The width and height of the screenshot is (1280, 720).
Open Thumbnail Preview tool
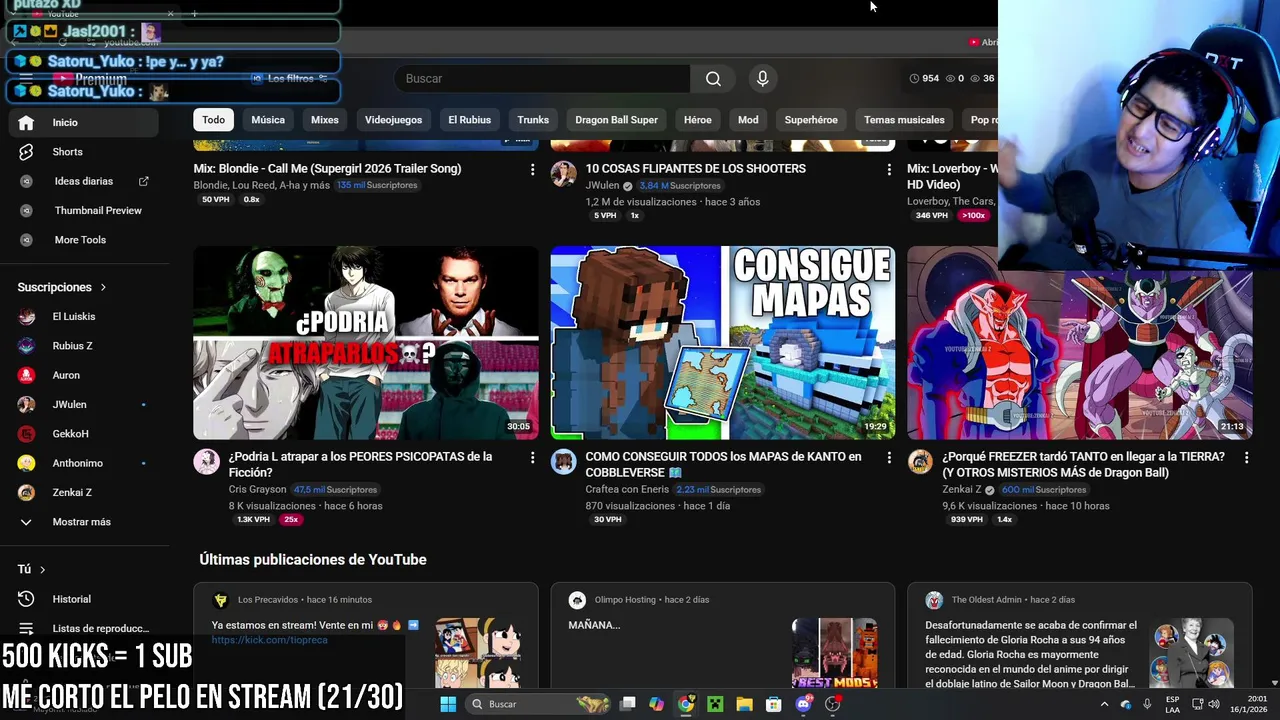(x=83, y=211)
